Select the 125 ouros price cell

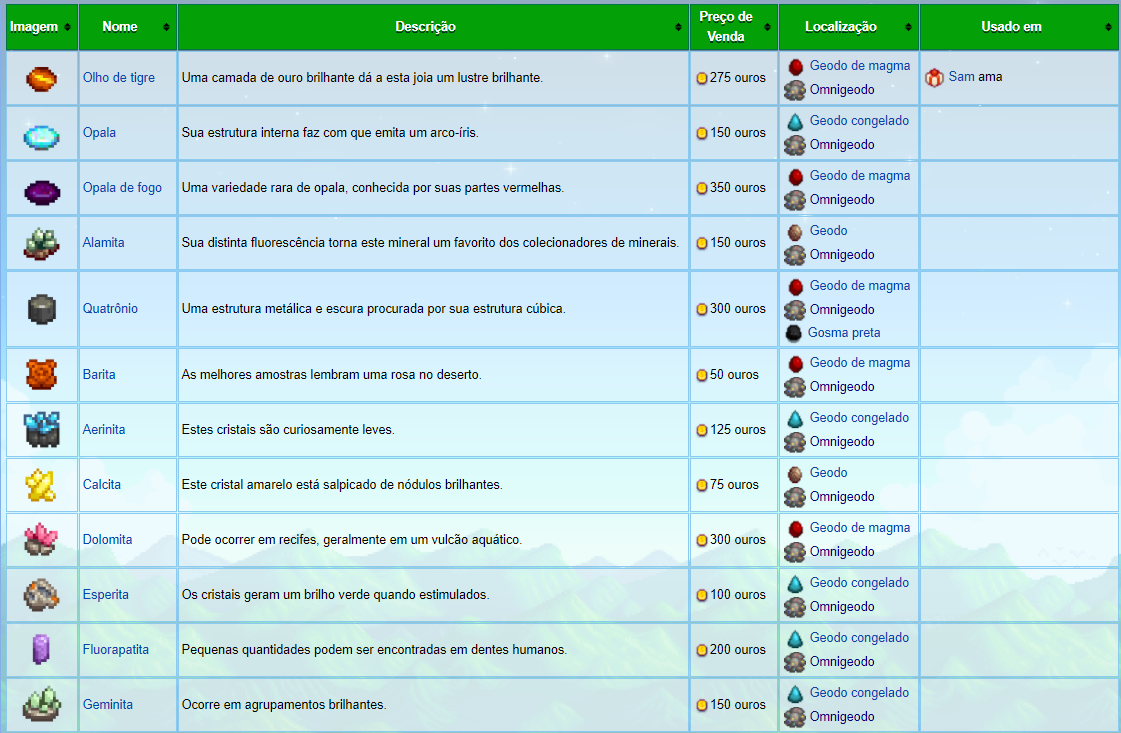click(734, 430)
